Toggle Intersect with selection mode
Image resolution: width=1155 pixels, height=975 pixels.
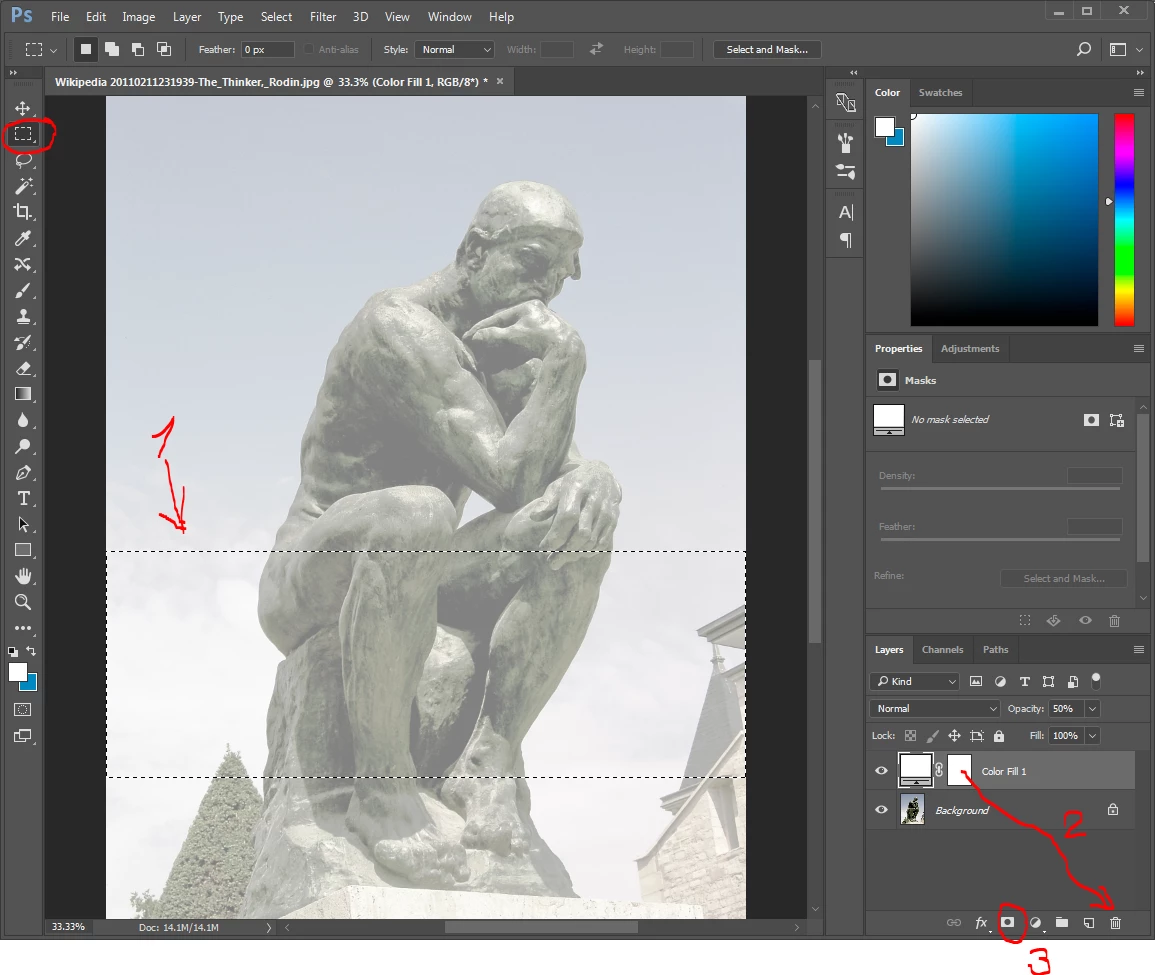(x=164, y=49)
